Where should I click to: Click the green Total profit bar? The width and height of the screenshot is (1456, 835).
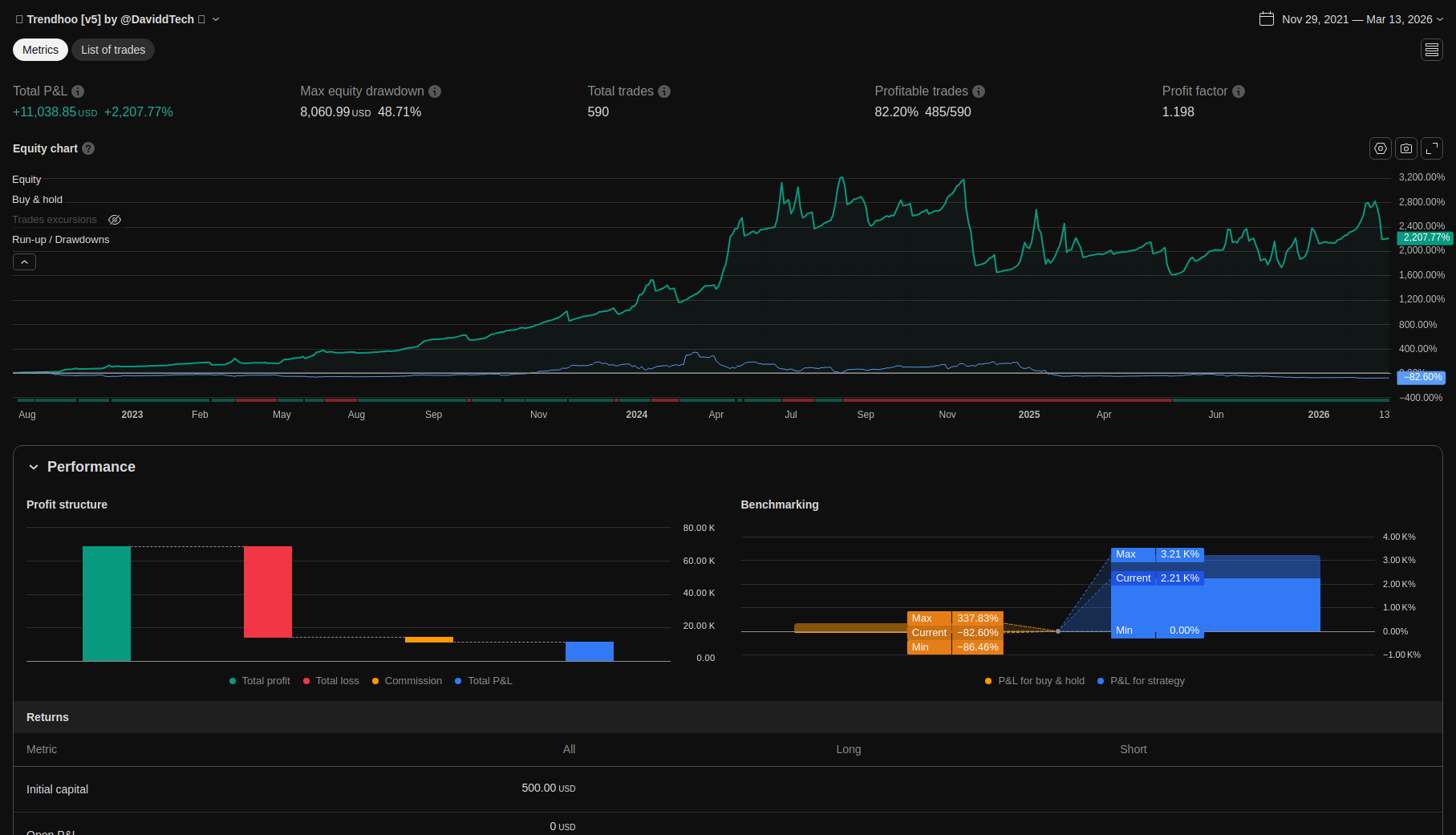[107, 603]
